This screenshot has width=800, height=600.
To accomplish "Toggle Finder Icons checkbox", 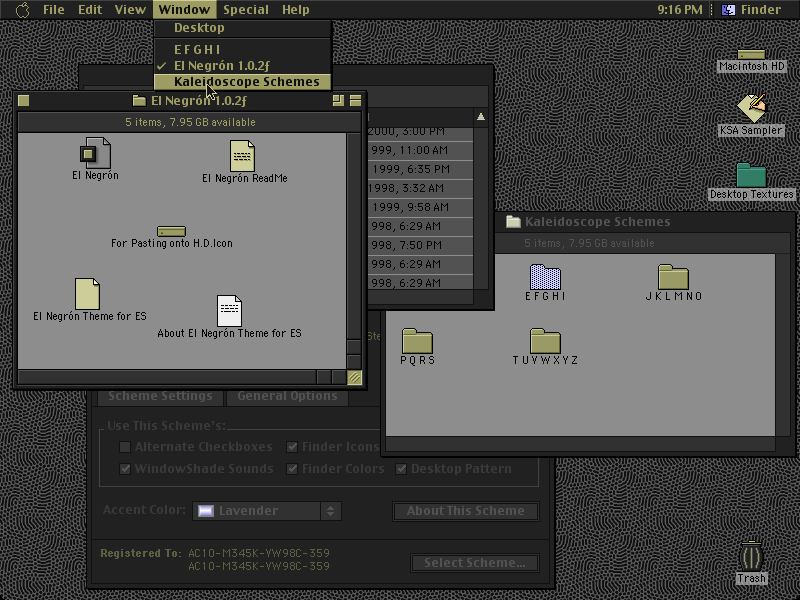I will [292, 447].
